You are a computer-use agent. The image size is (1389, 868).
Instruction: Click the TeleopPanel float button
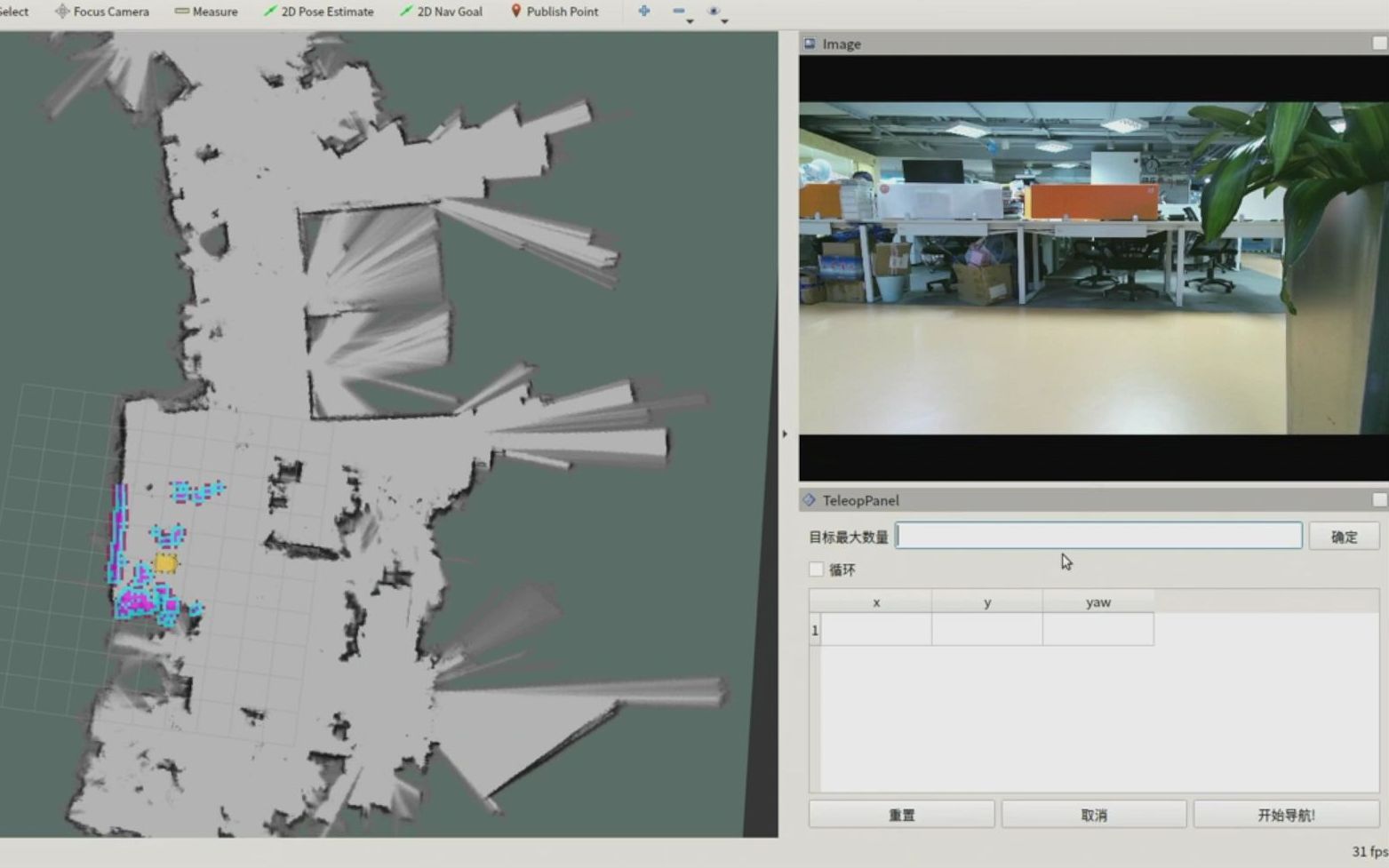pyautogui.click(x=1379, y=500)
